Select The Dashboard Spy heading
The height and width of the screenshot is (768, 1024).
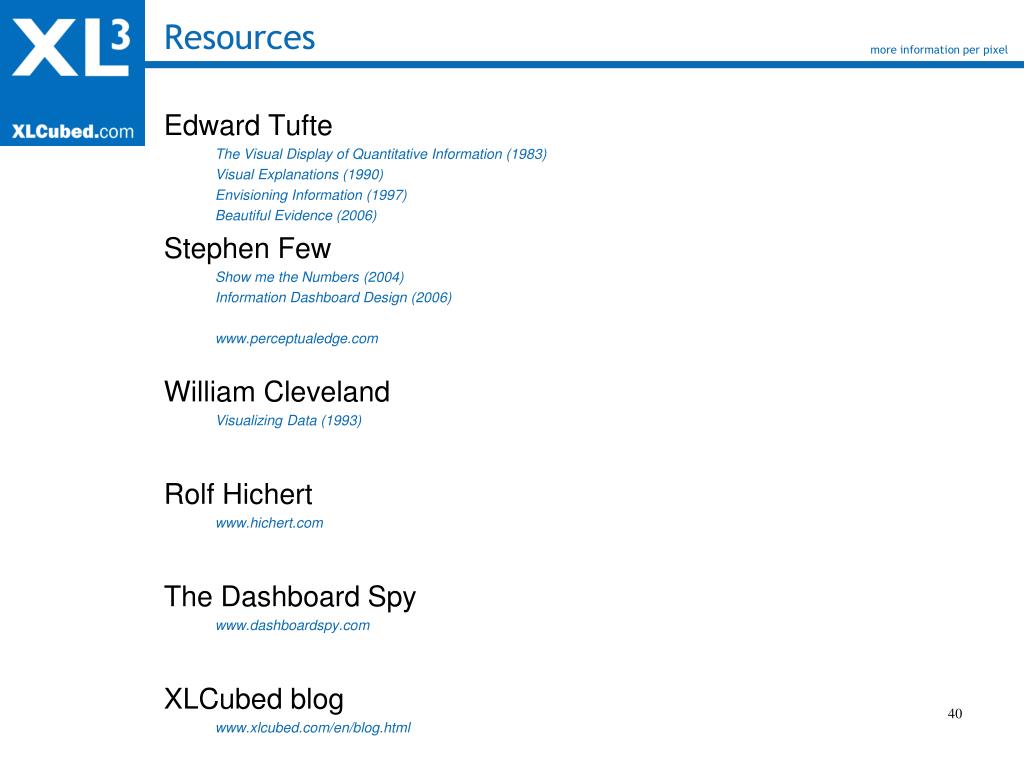290,598
